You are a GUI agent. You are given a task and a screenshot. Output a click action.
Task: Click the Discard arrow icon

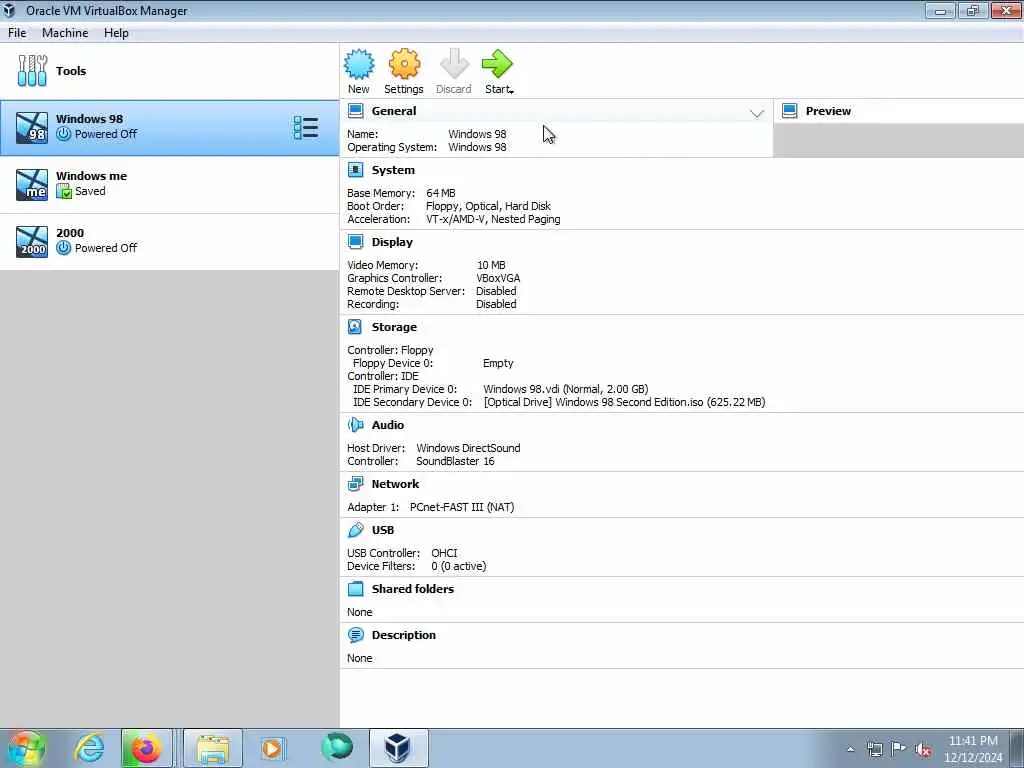pos(454,64)
